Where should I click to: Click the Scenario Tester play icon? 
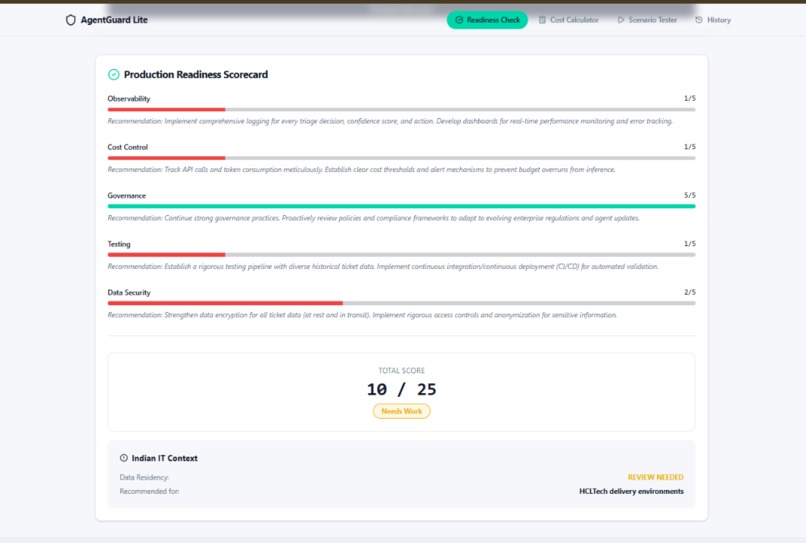621,20
